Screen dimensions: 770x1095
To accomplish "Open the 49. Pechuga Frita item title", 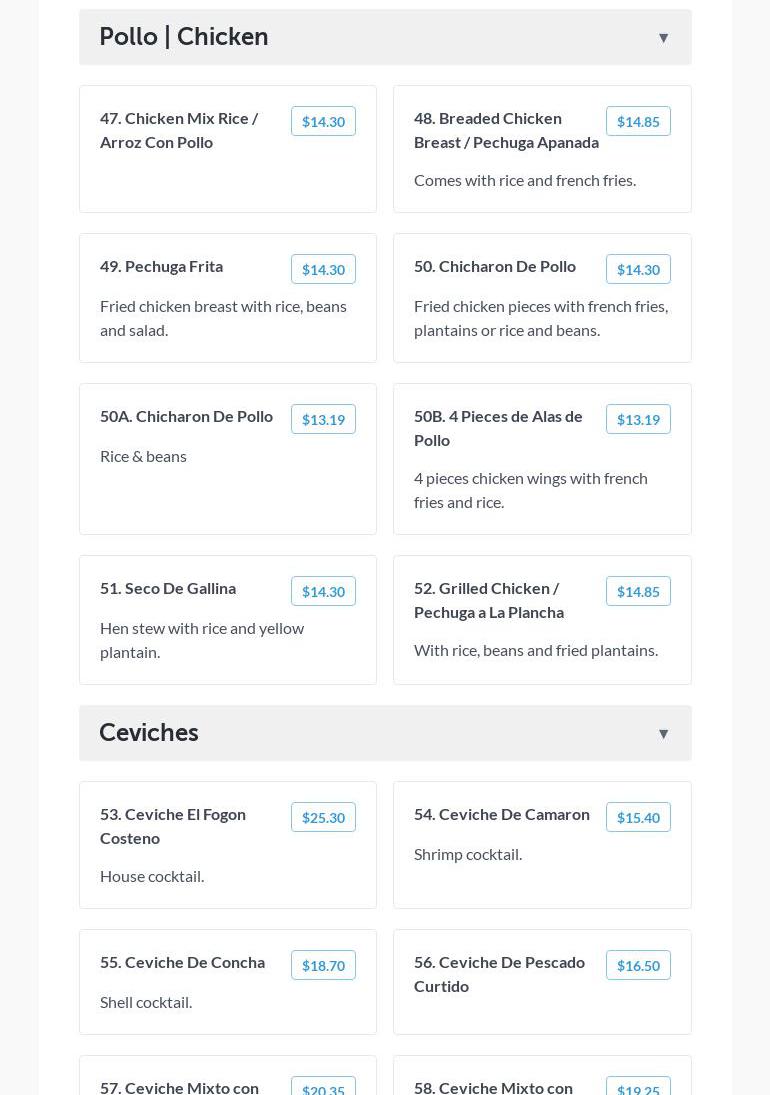I will [x=161, y=266].
